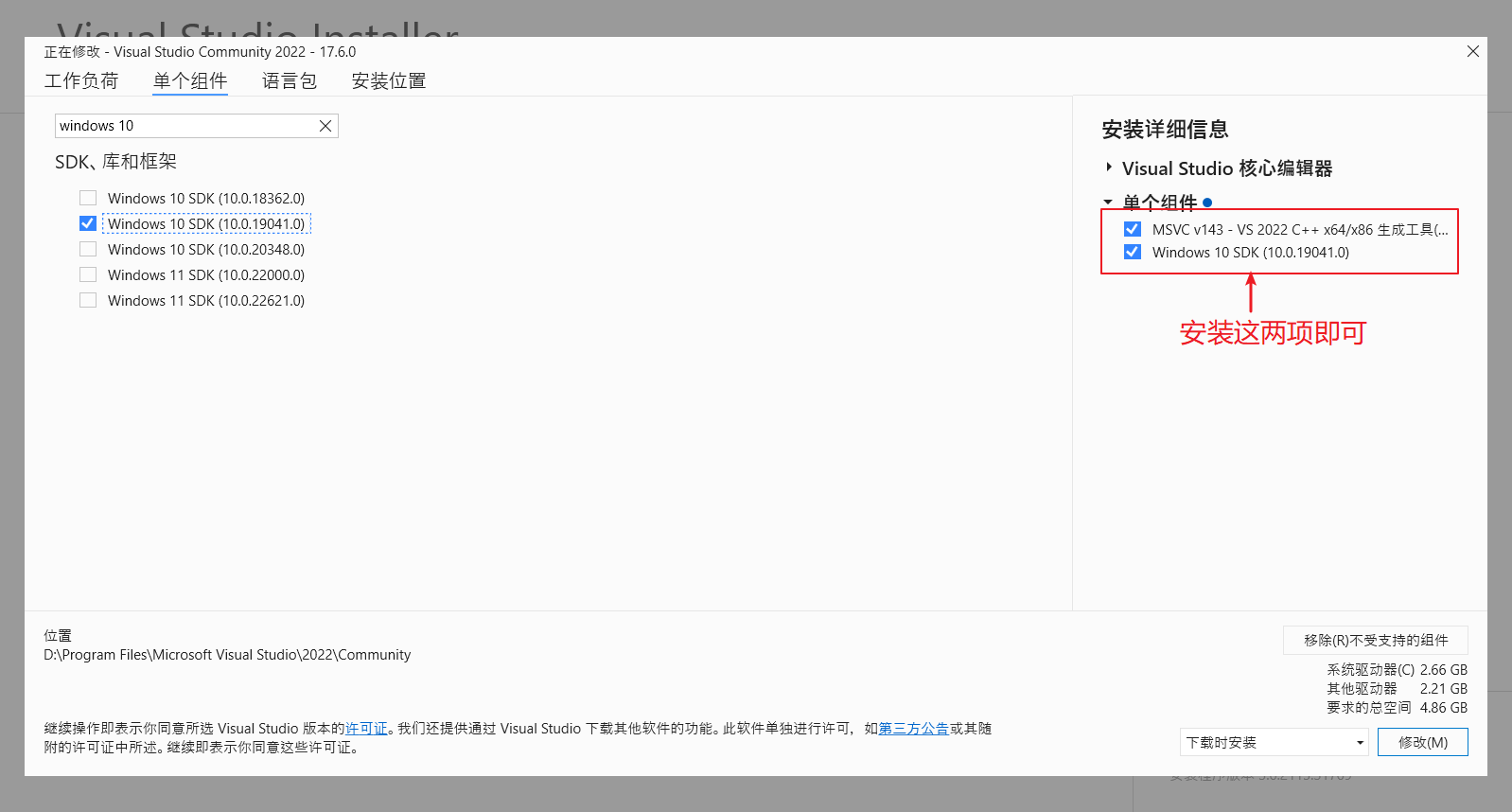Collapse the 单个组件 section in details

(1108, 202)
